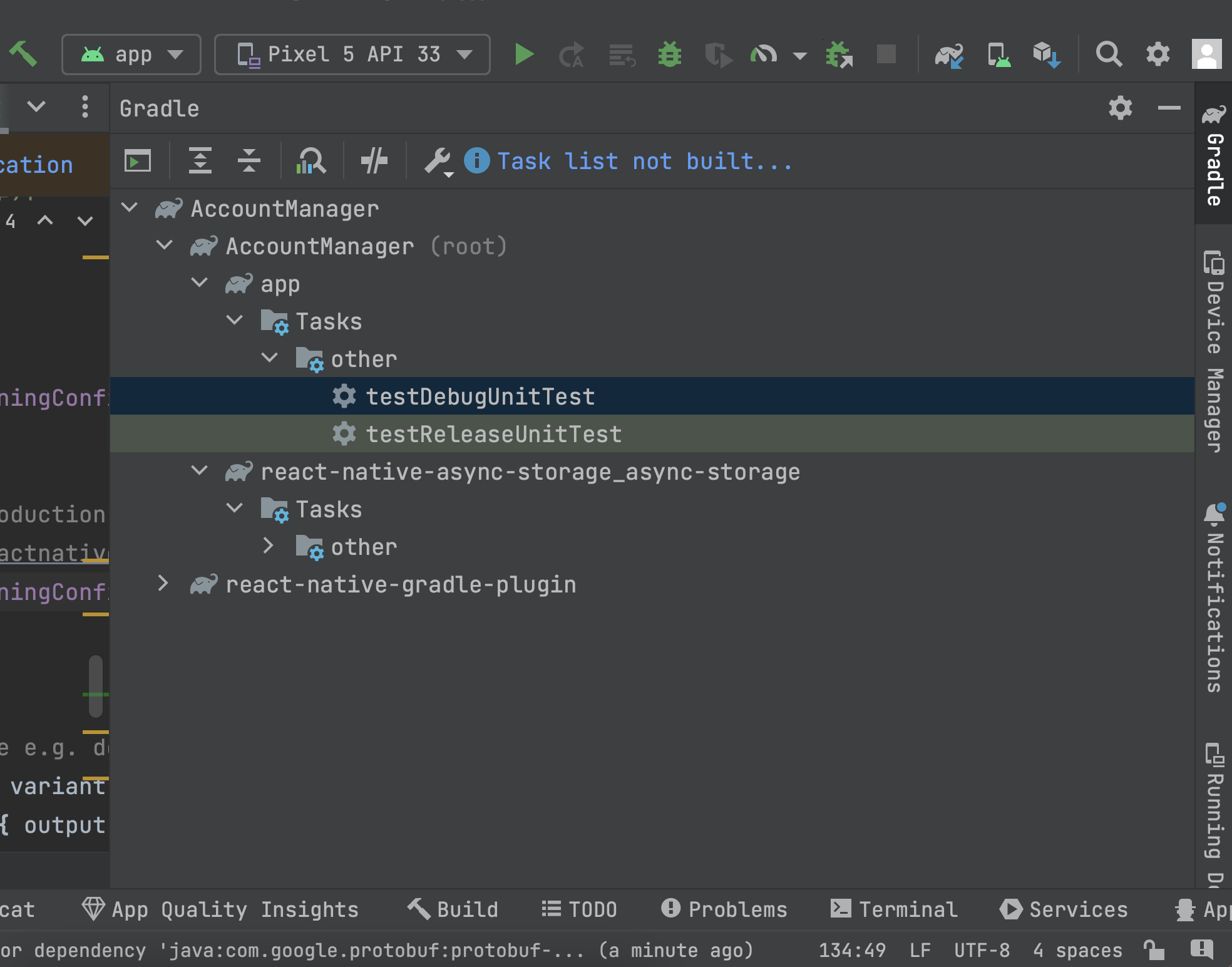
Task: Click the Analyze Dependencies icon
Action: click(x=311, y=161)
